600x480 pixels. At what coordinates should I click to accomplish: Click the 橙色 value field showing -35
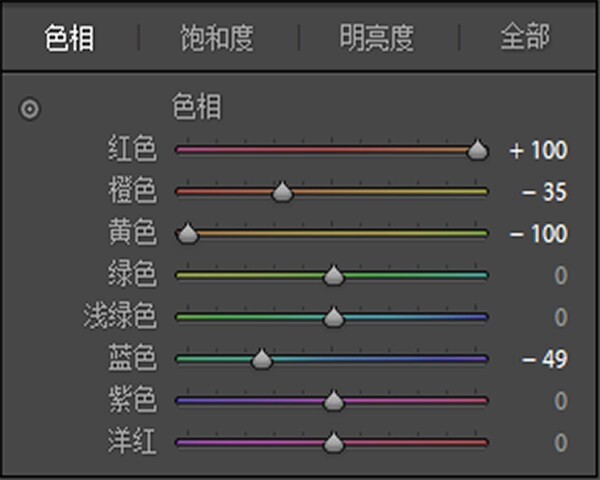[545, 192]
